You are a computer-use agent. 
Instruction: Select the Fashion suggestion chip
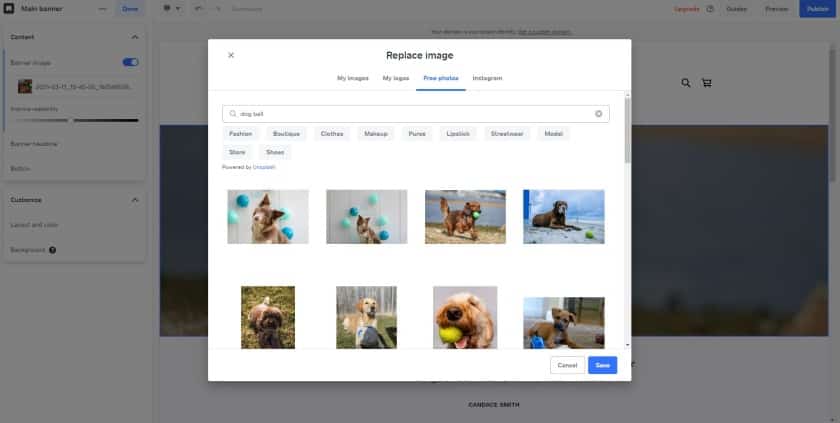pyautogui.click(x=241, y=134)
